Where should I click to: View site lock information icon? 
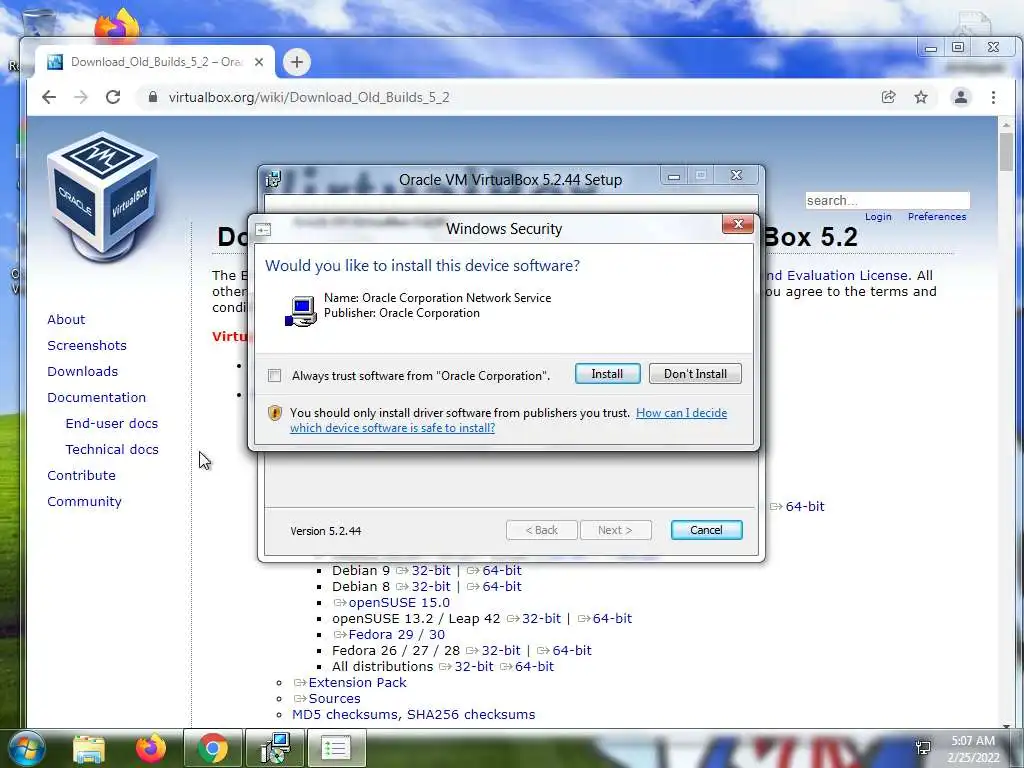[153, 97]
